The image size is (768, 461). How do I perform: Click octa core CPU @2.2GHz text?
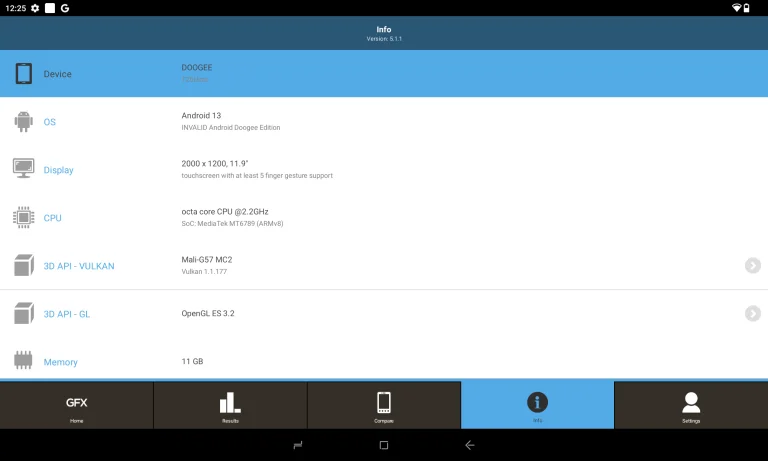tap(225, 212)
